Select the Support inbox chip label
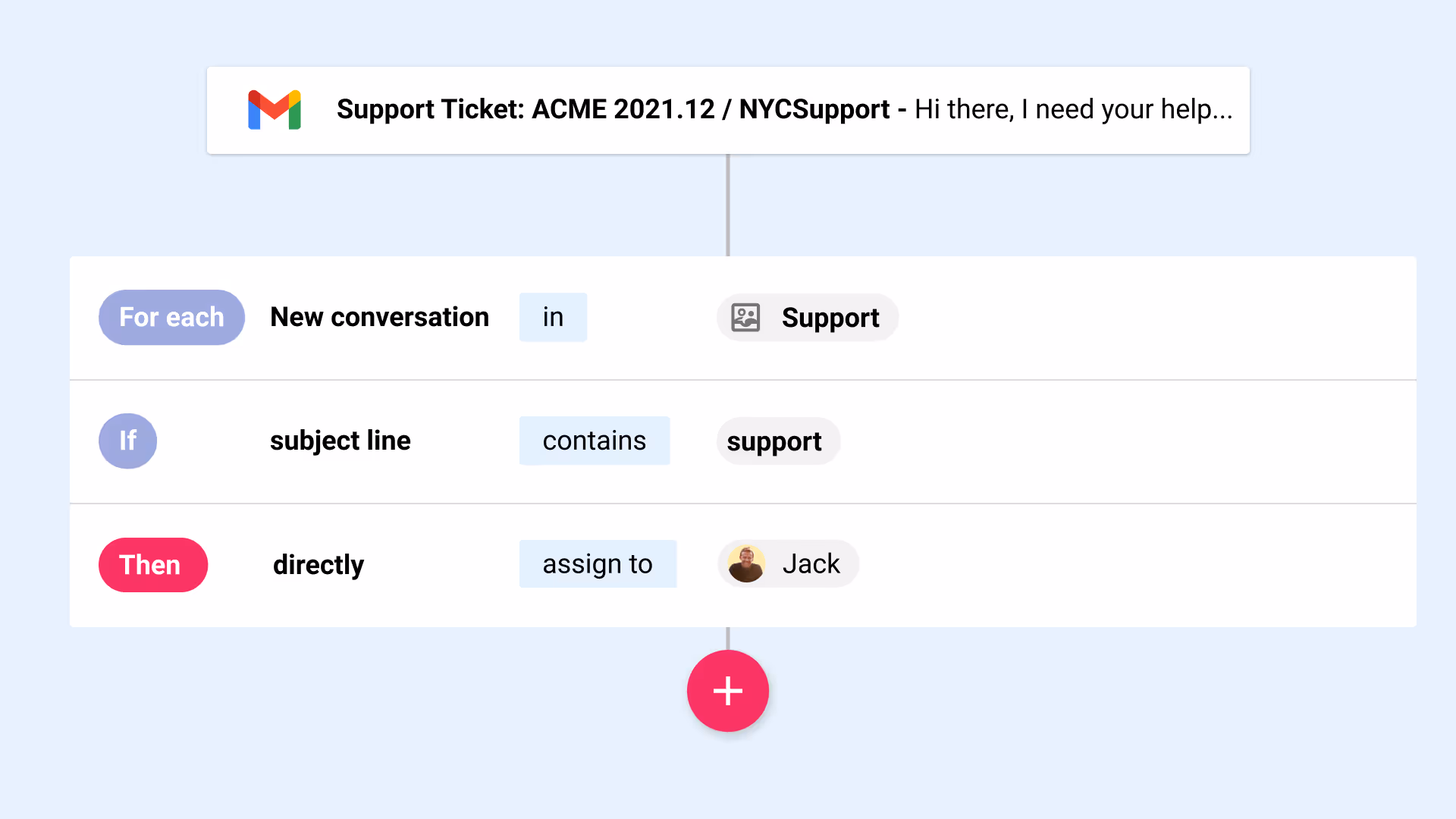Image resolution: width=1456 pixels, height=819 pixels. 830,318
